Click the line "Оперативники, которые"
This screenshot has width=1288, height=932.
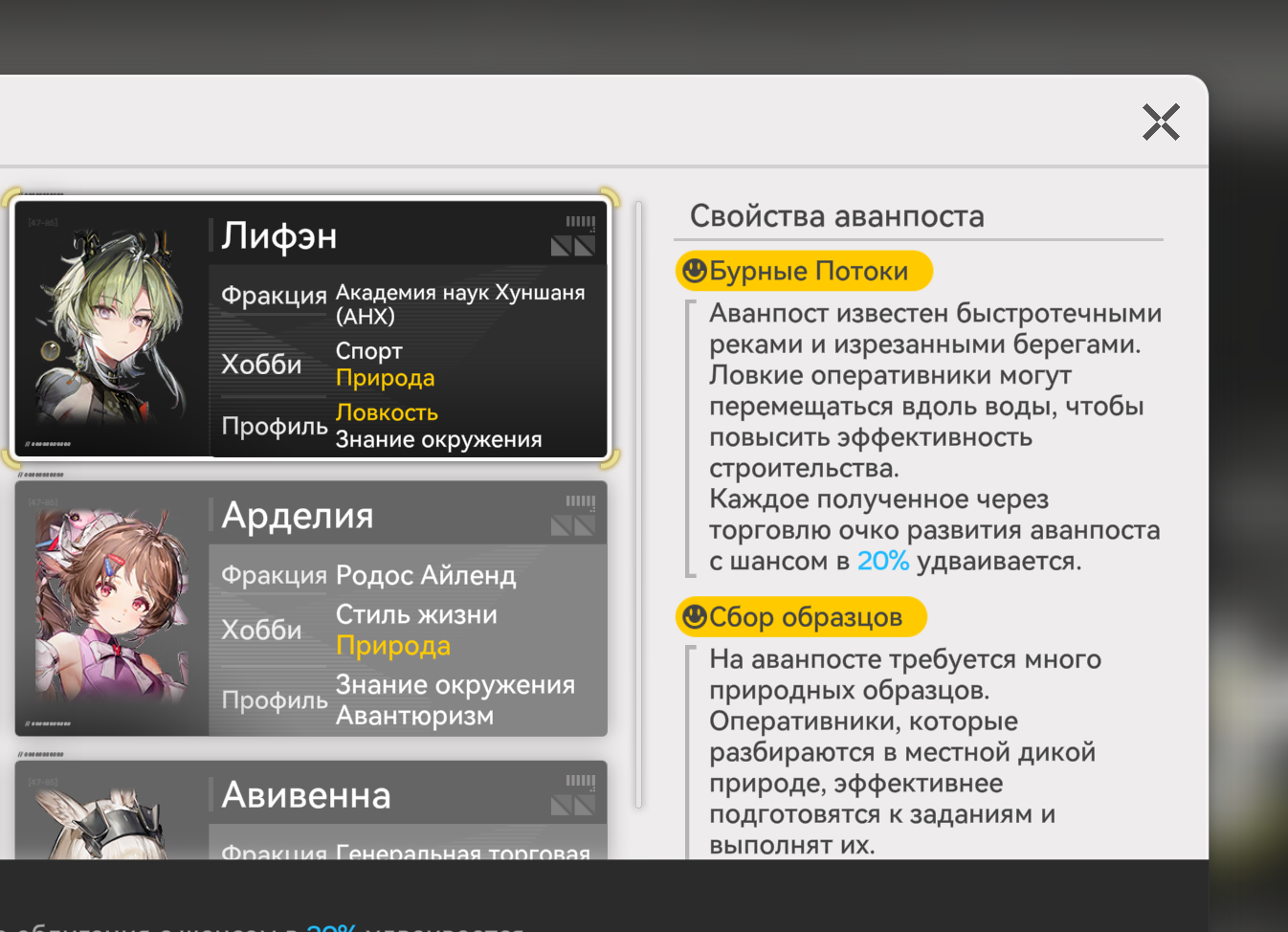(x=864, y=721)
